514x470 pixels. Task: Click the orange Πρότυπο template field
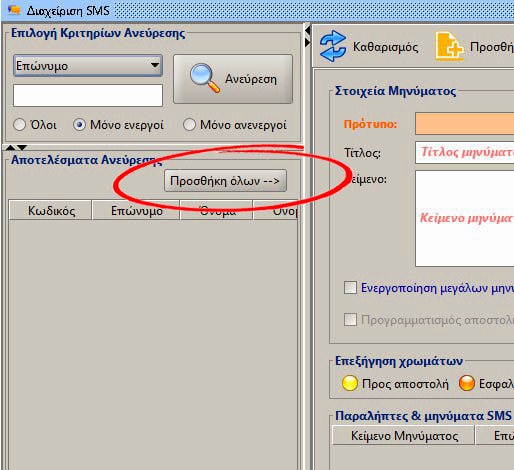coord(464,124)
